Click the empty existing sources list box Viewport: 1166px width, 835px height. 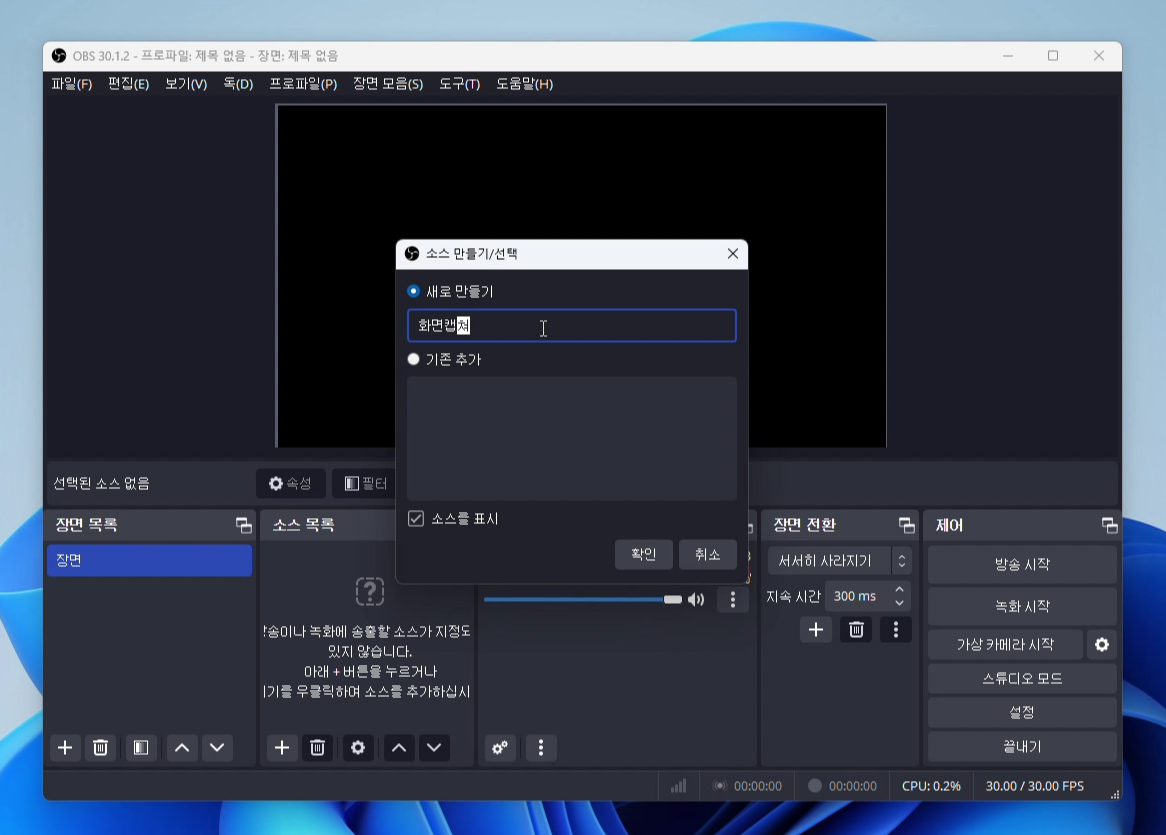point(572,438)
